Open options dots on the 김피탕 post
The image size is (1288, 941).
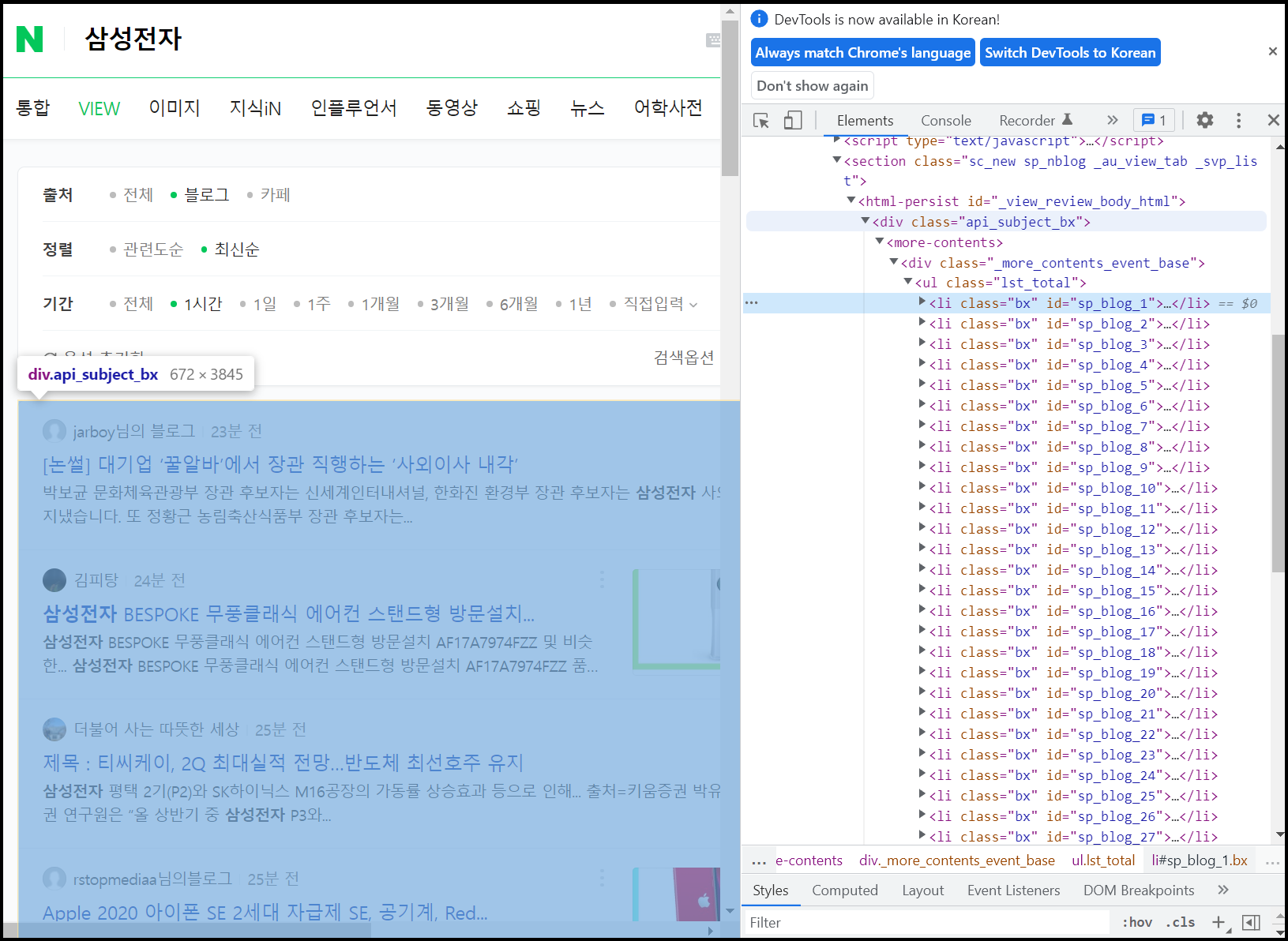coord(602,579)
